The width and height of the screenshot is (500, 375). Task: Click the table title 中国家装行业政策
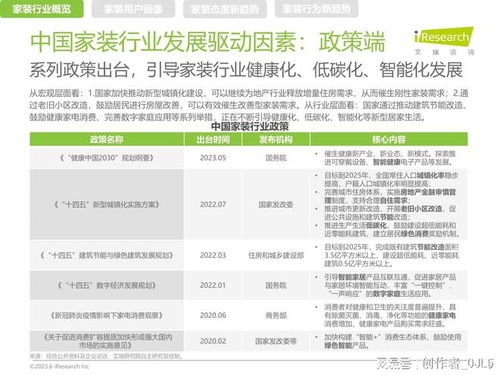click(x=250, y=126)
